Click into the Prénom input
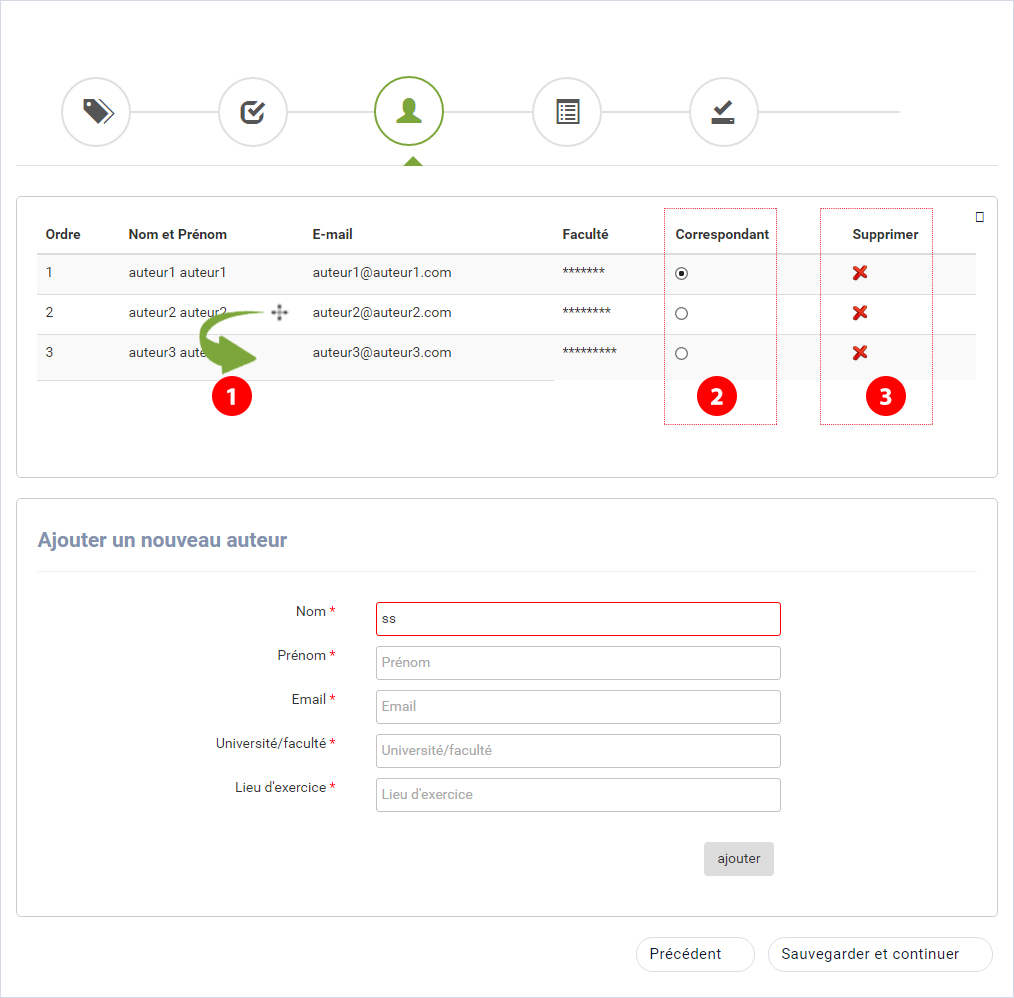Viewport: 1014px width, 998px height. [x=578, y=663]
